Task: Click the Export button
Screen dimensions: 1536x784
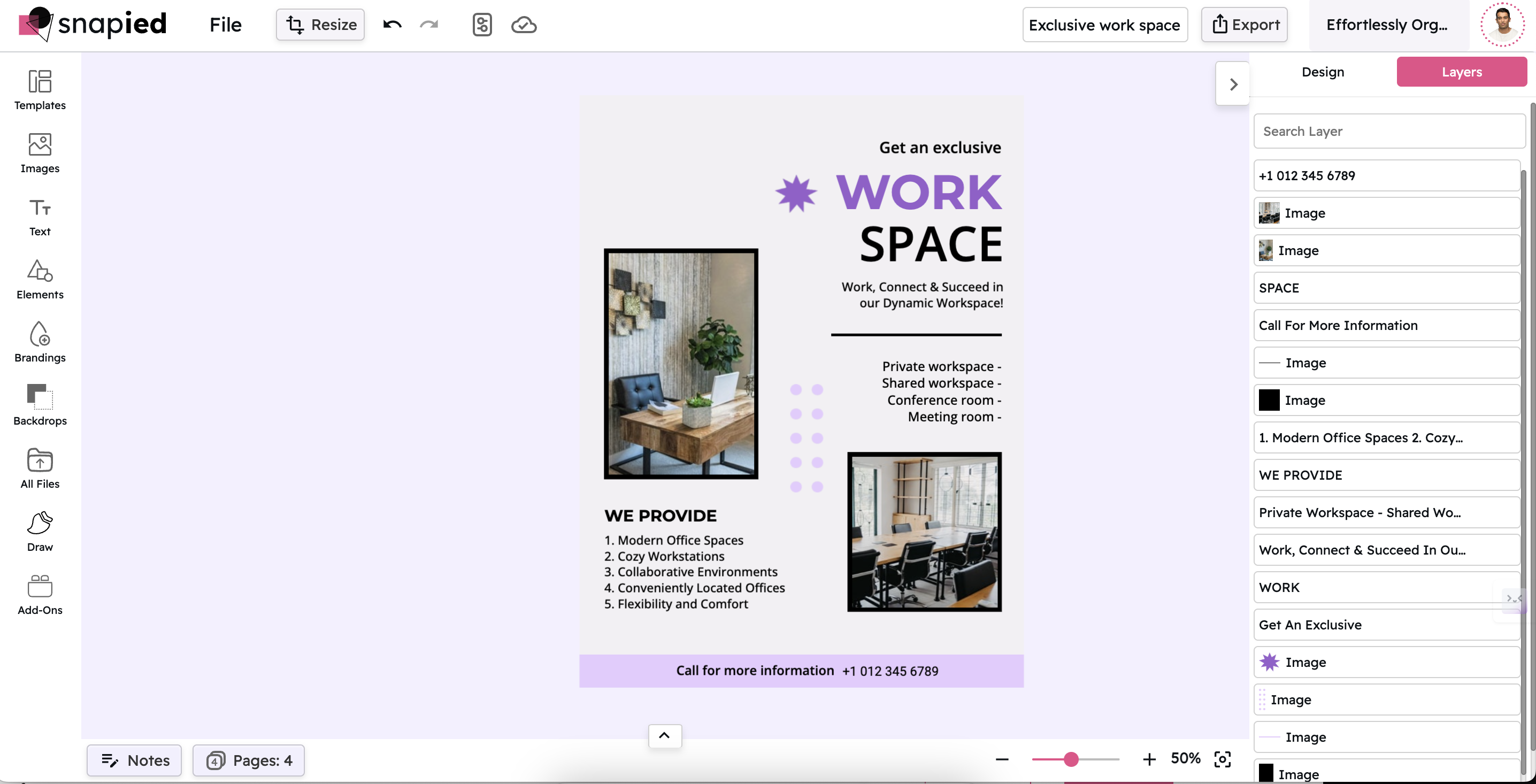Action: (x=1245, y=25)
